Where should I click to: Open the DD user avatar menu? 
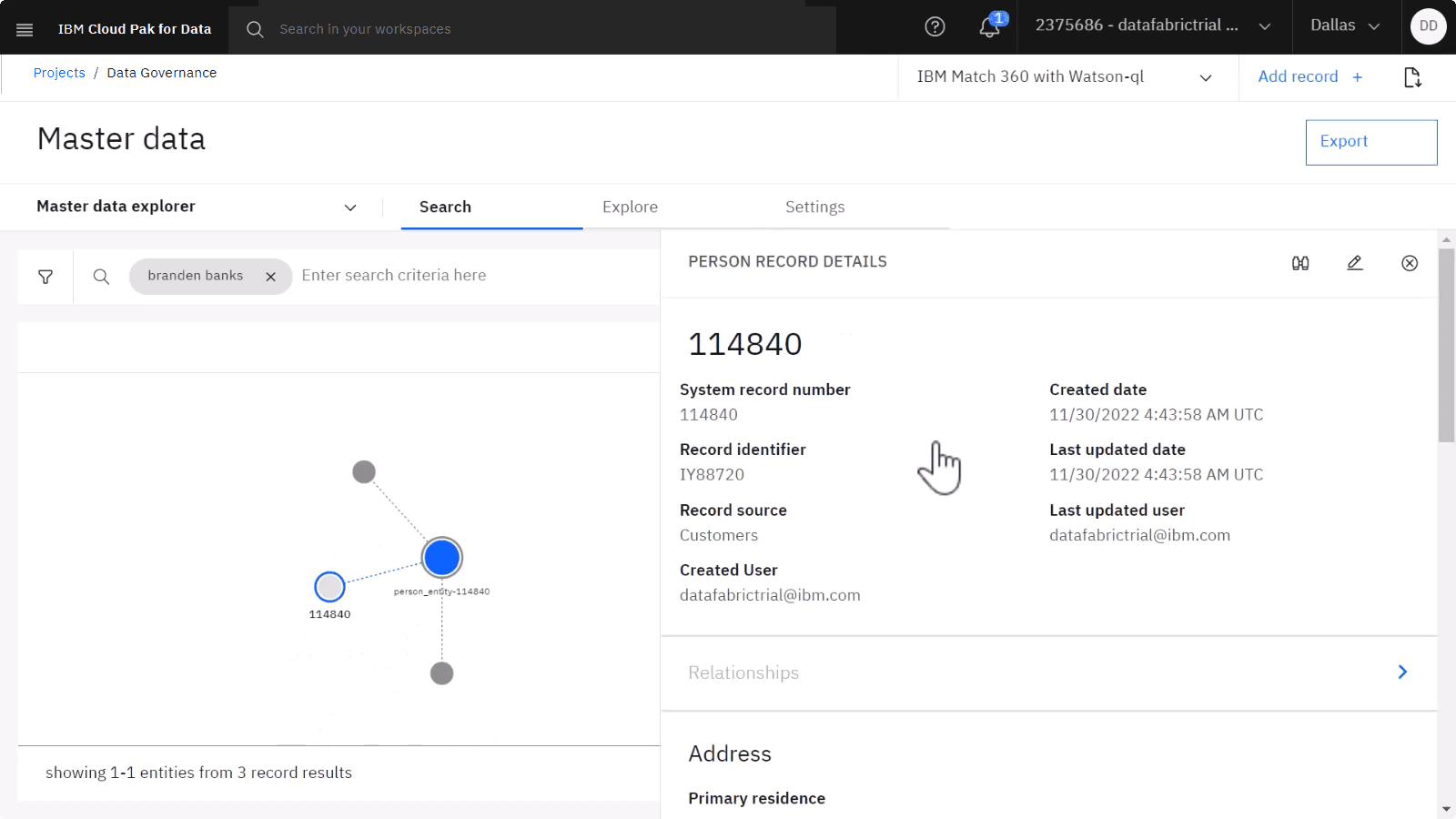click(x=1428, y=26)
